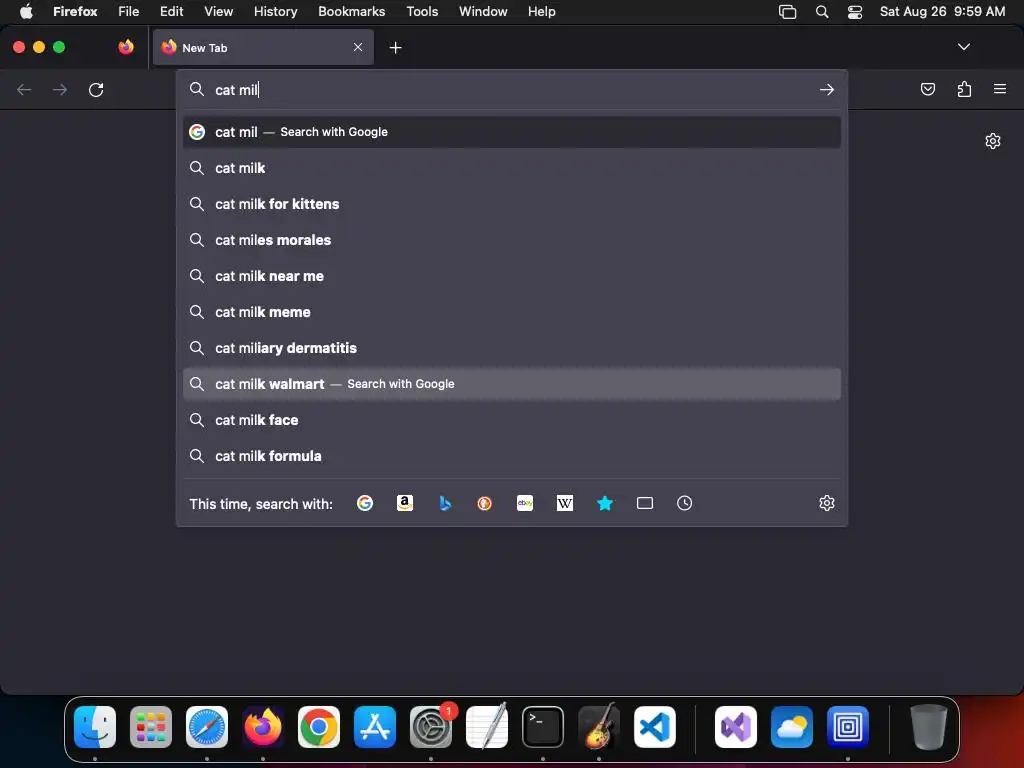Open the Bookmarks menu
Screen dimensions: 1024x768
(x=351, y=11)
